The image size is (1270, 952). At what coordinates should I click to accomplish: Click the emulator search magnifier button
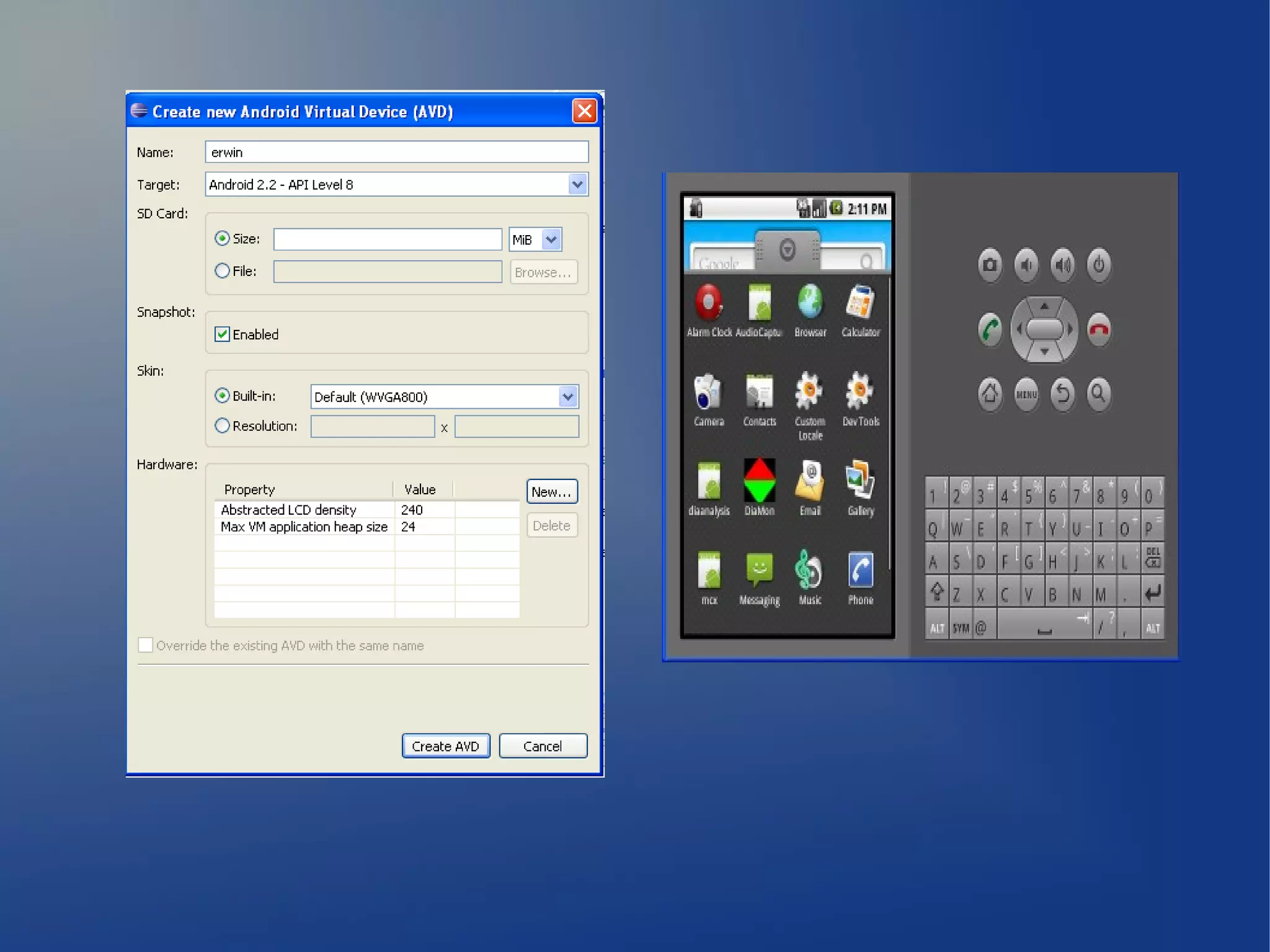(x=1098, y=393)
